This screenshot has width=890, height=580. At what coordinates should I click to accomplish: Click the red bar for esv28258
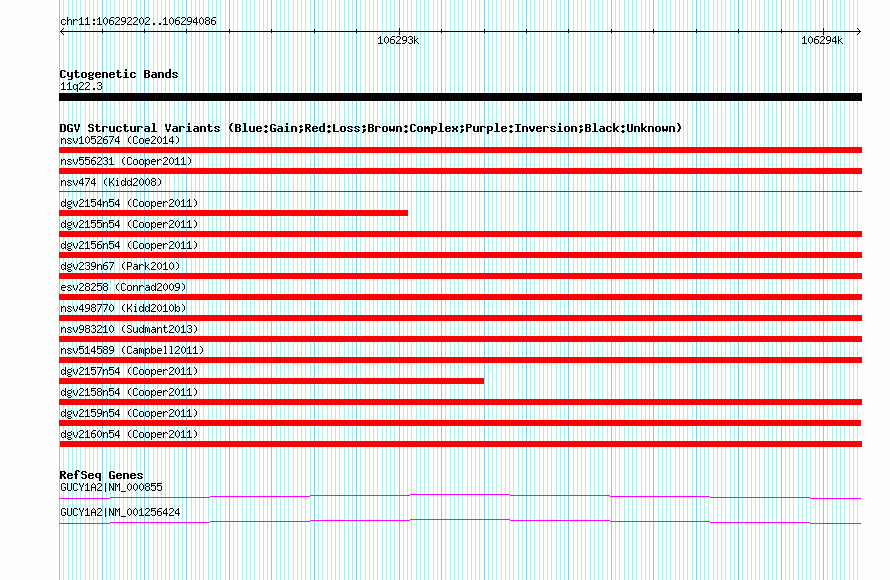[x=460, y=297]
